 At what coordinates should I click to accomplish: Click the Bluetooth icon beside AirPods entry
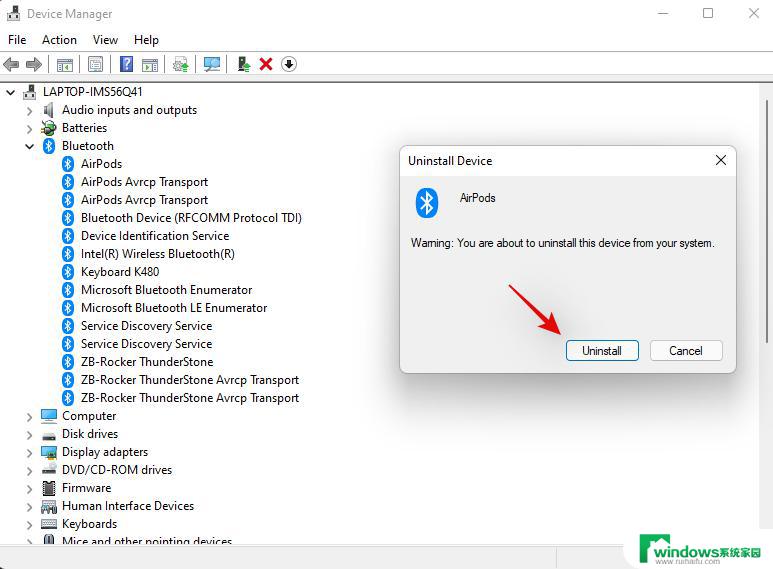click(68, 164)
